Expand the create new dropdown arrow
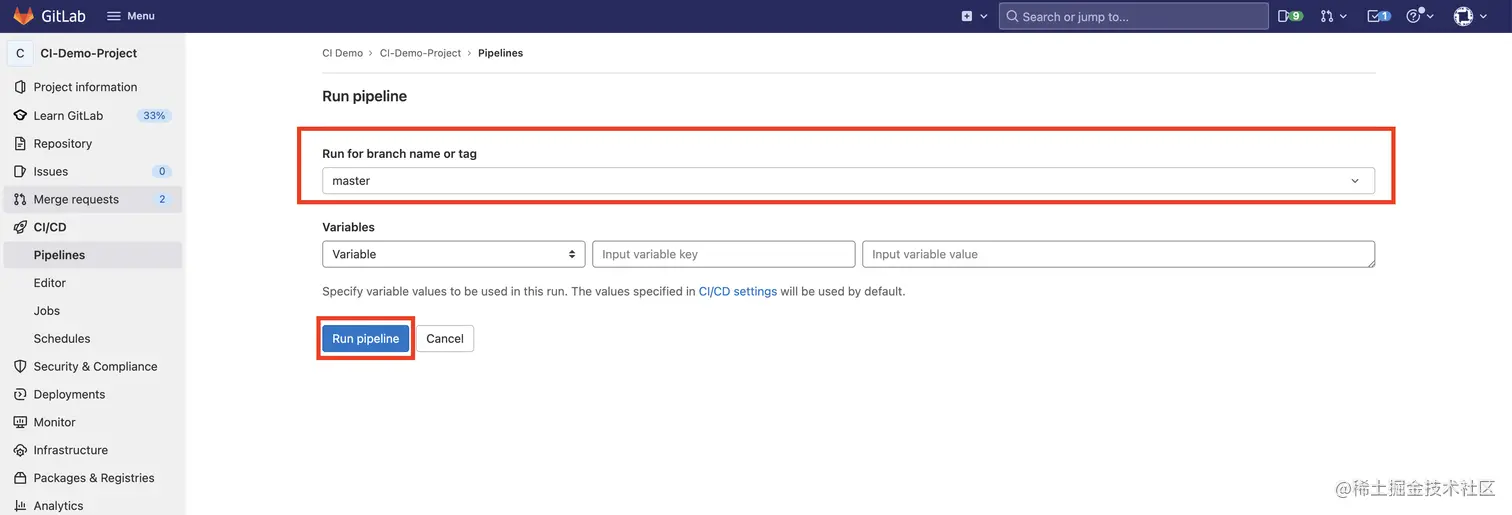 (984, 16)
